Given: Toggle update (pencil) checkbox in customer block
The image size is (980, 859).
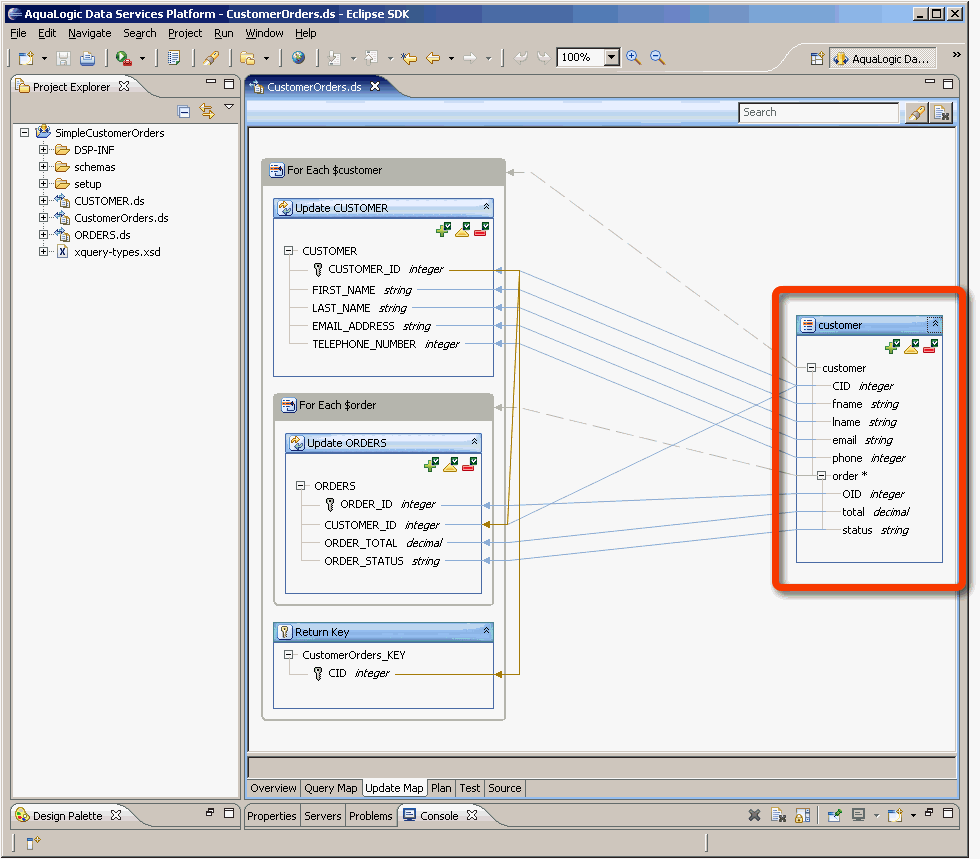Looking at the screenshot, I should click(x=911, y=346).
